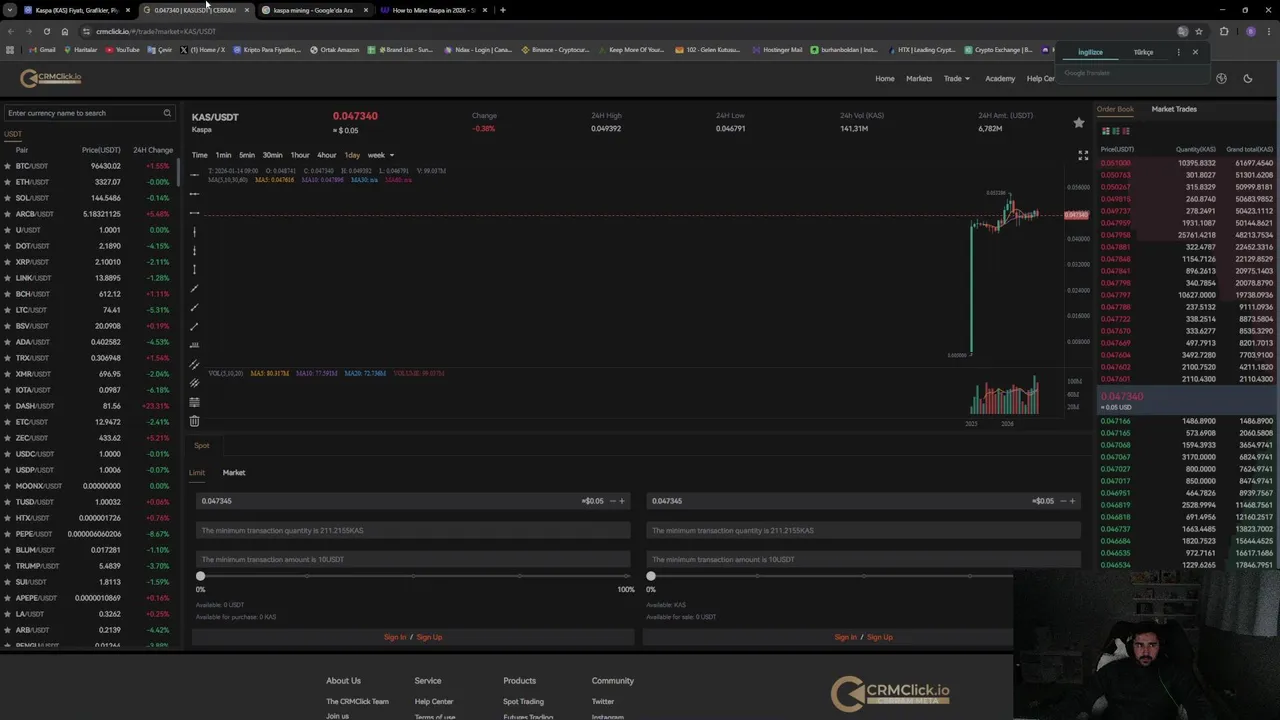
Task: Open the Chrome profile avatar
Action: pos(1250,31)
